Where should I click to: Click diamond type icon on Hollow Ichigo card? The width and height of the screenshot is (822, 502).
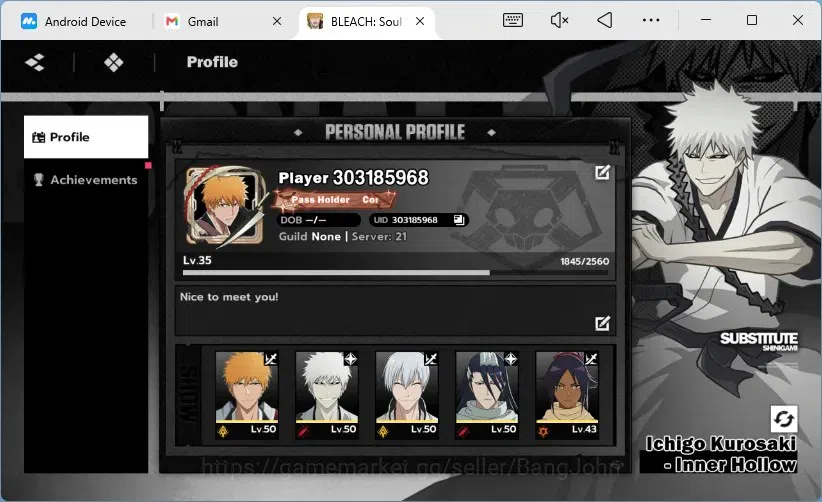[351, 359]
